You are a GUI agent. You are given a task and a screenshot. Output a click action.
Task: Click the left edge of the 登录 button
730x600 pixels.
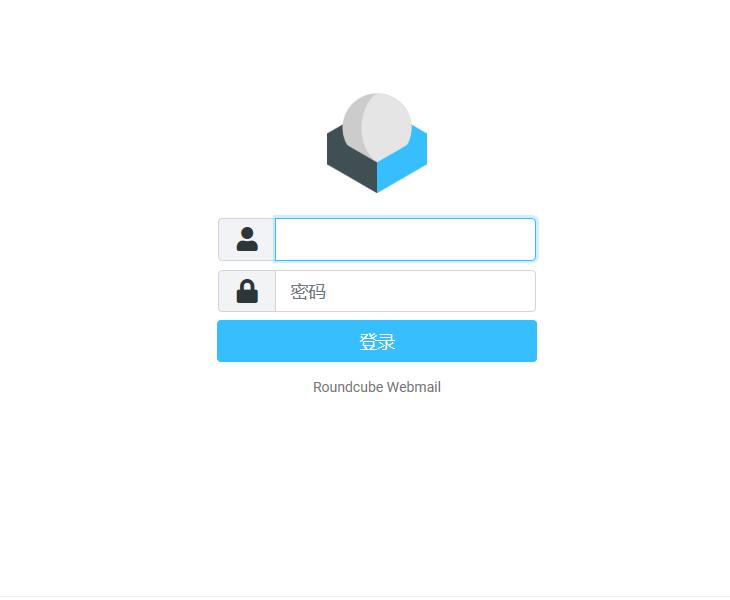coord(221,341)
